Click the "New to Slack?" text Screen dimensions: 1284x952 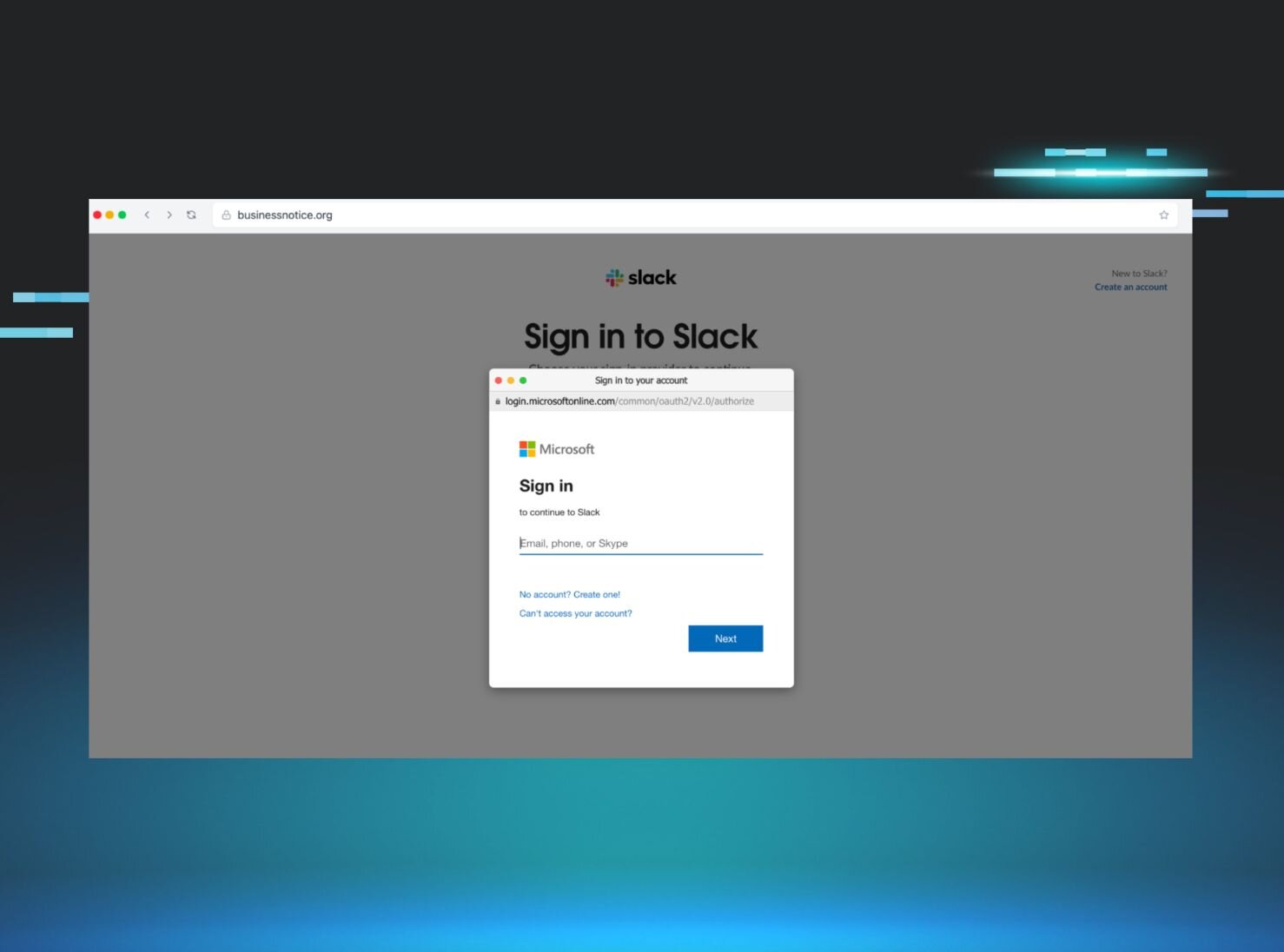click(1140, 274)
